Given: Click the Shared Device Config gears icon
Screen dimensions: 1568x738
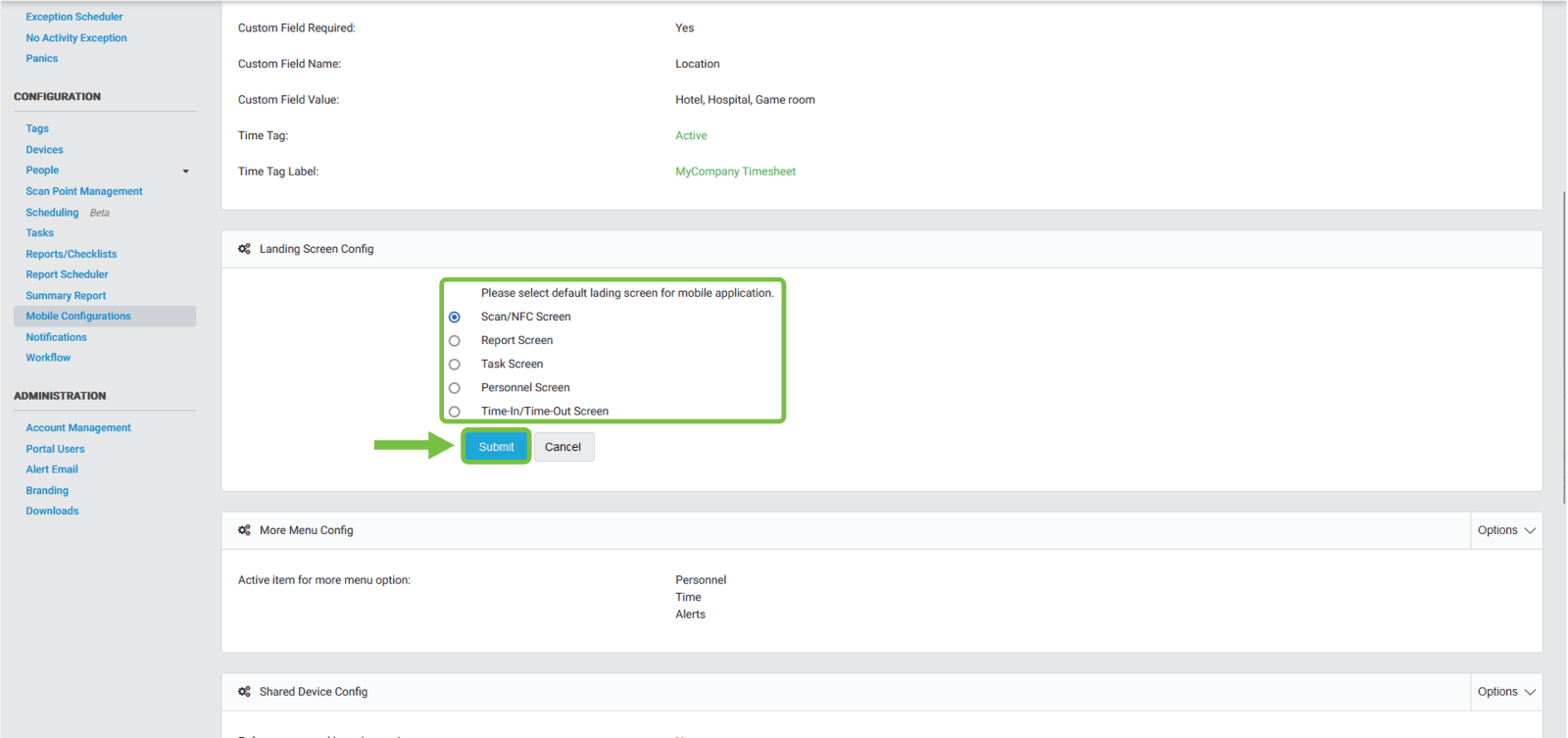Looking at the screenshot, I should click(244, 692).
